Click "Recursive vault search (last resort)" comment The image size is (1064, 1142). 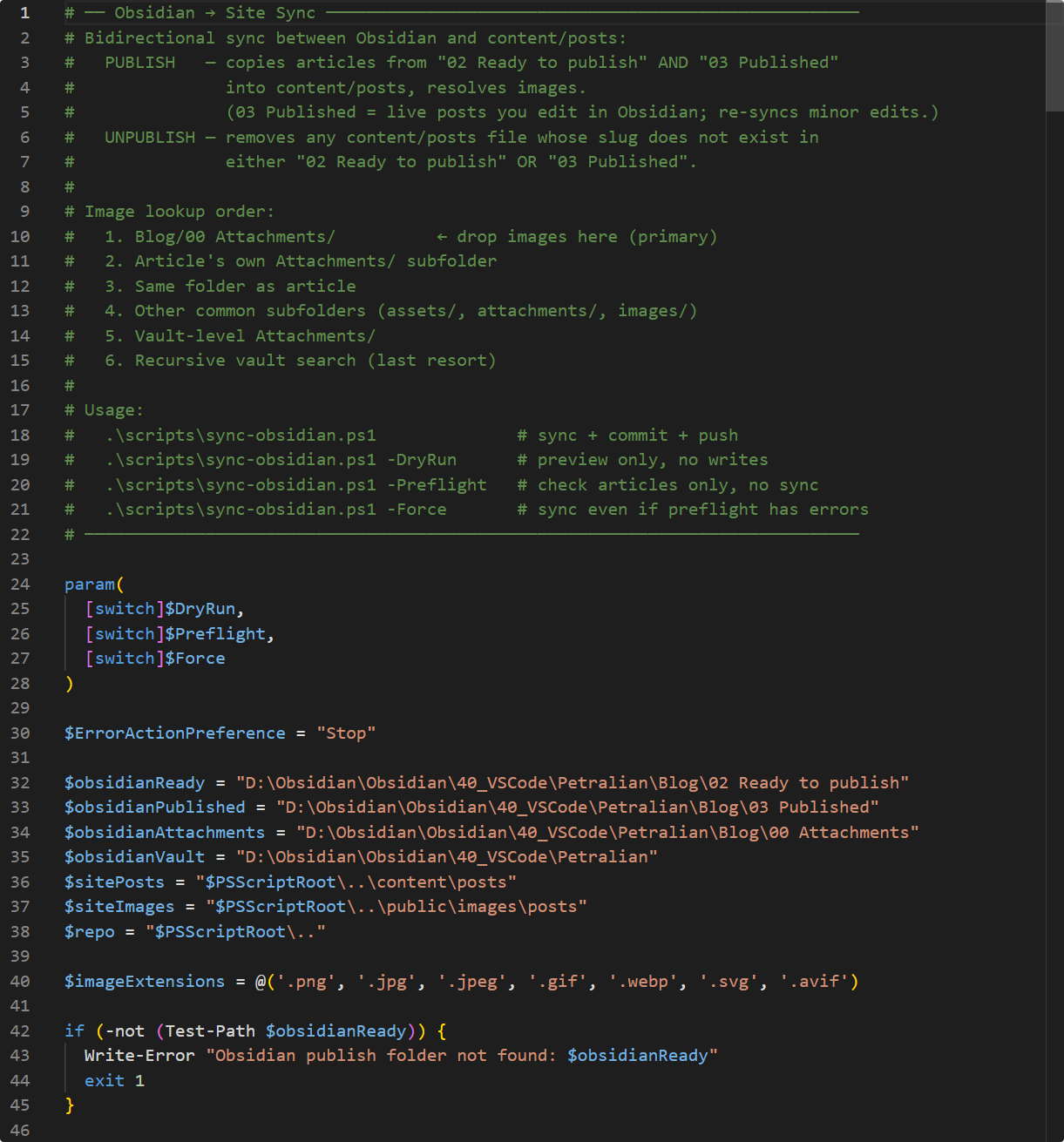(x=315, y=361)
